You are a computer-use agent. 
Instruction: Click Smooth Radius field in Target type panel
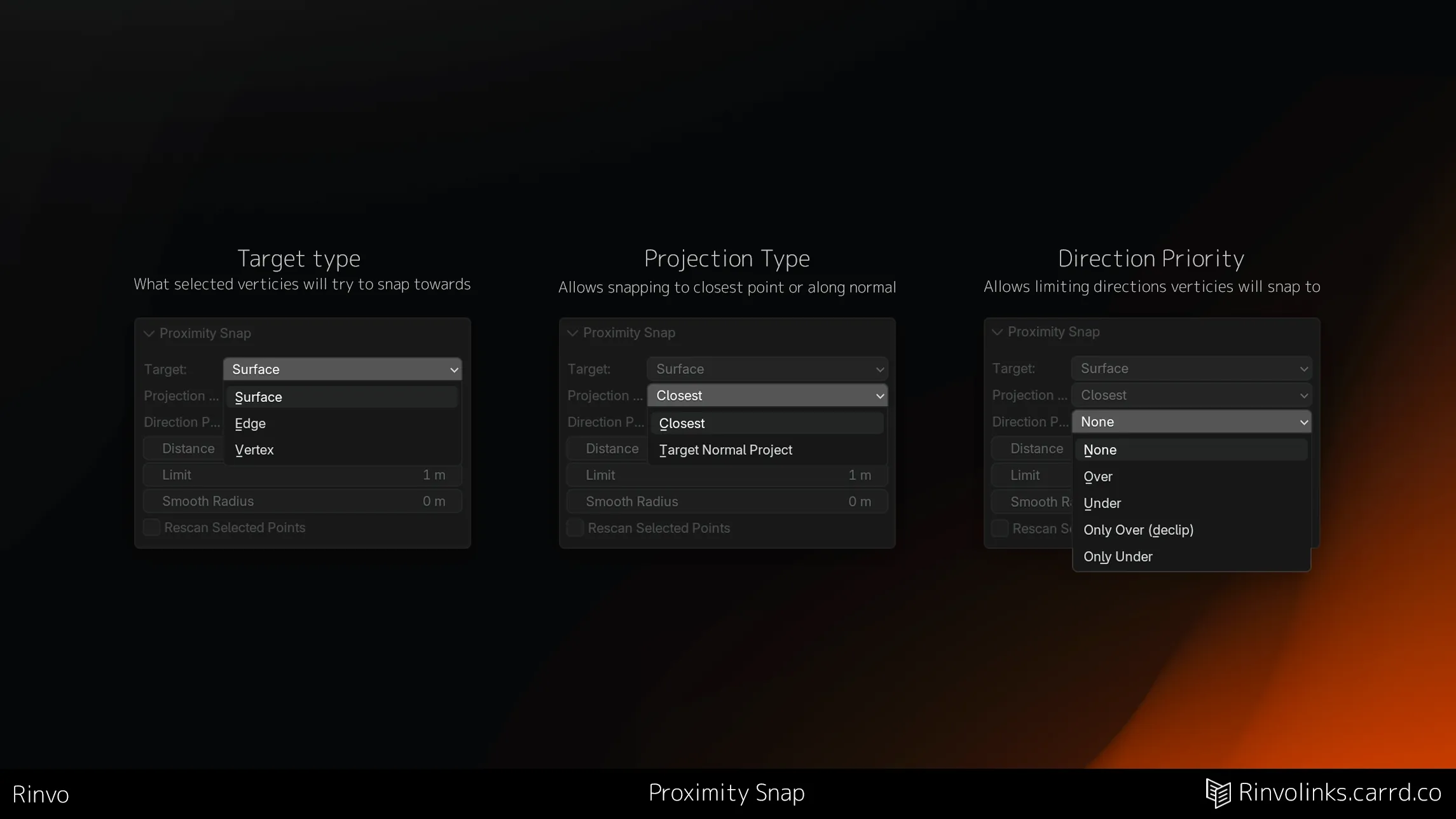pos(303,501)
